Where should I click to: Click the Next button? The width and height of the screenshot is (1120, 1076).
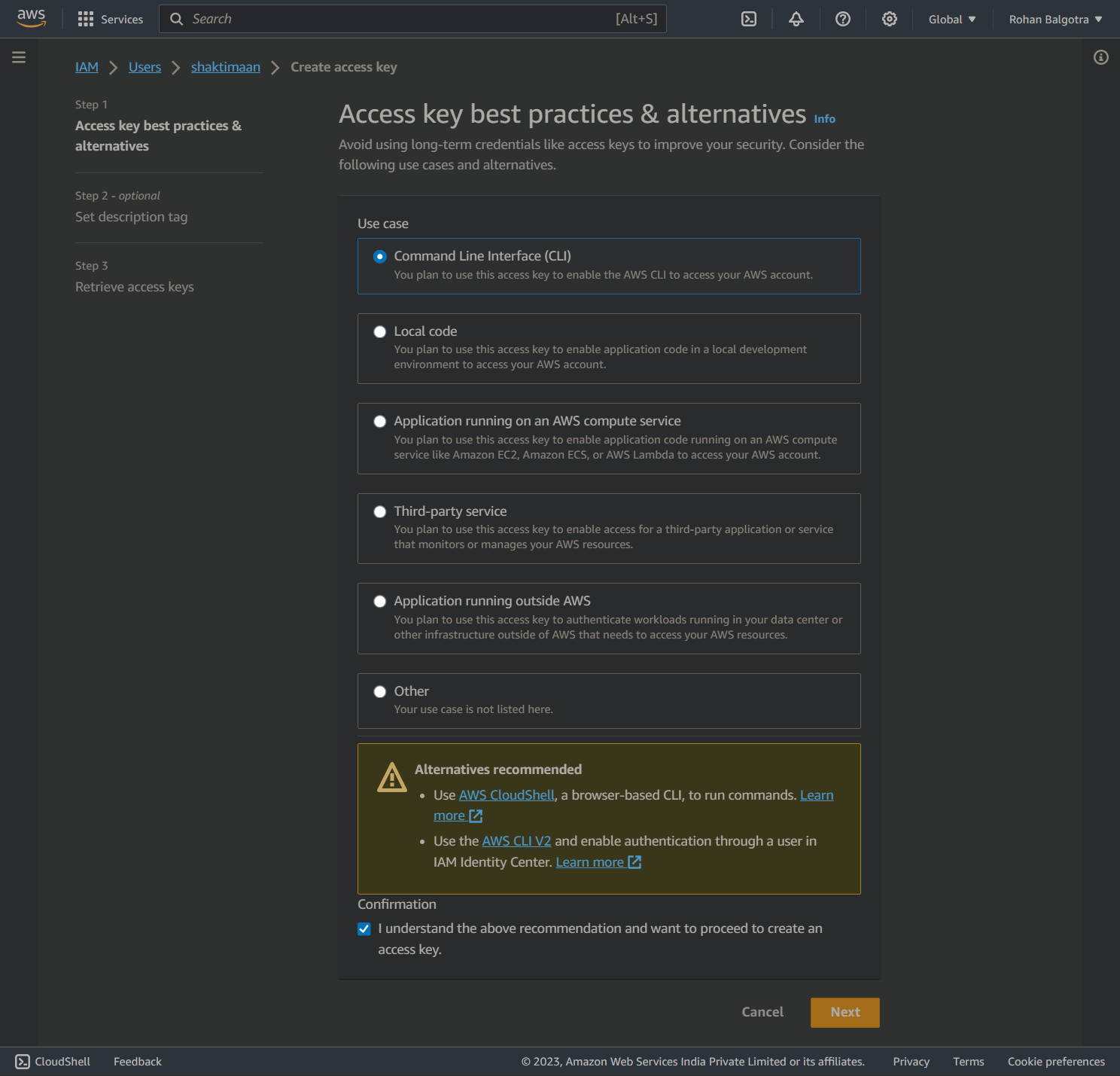(845, 1013)
